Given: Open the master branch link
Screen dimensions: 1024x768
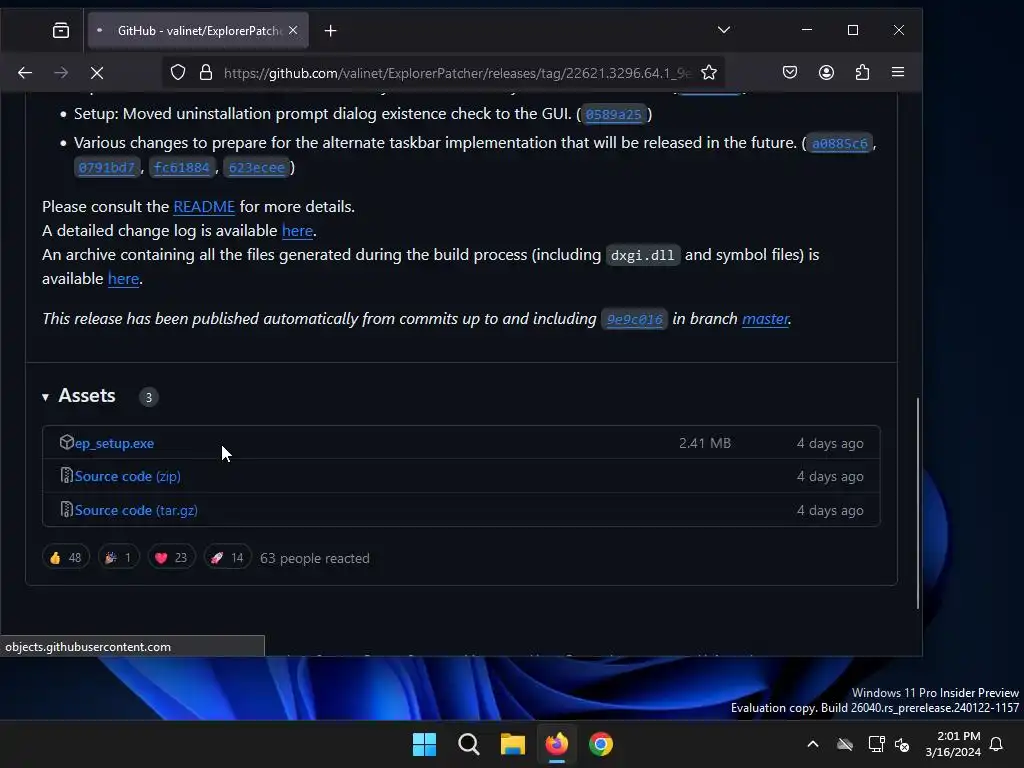Looking at the screenshot, I should pyautogui.click(x=765, y=319).
